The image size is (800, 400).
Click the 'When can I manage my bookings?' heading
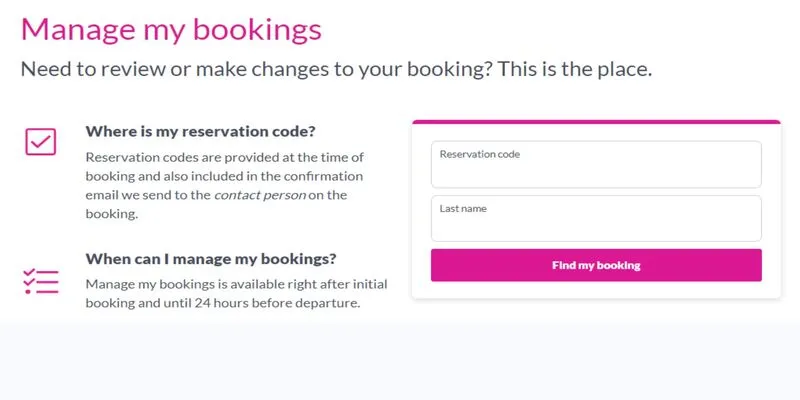(x=211, y=259)
